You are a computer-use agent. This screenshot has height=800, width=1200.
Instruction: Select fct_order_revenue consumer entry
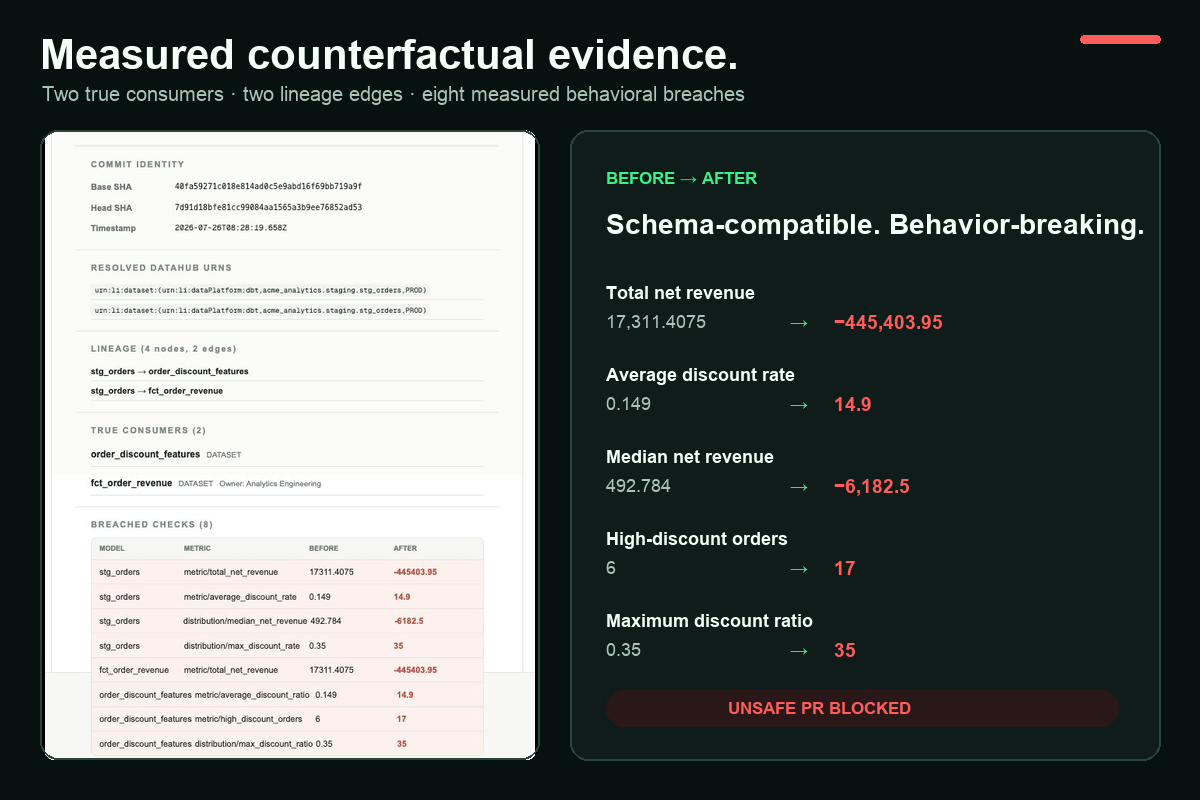pyautogui.click(x=131, y=484)
